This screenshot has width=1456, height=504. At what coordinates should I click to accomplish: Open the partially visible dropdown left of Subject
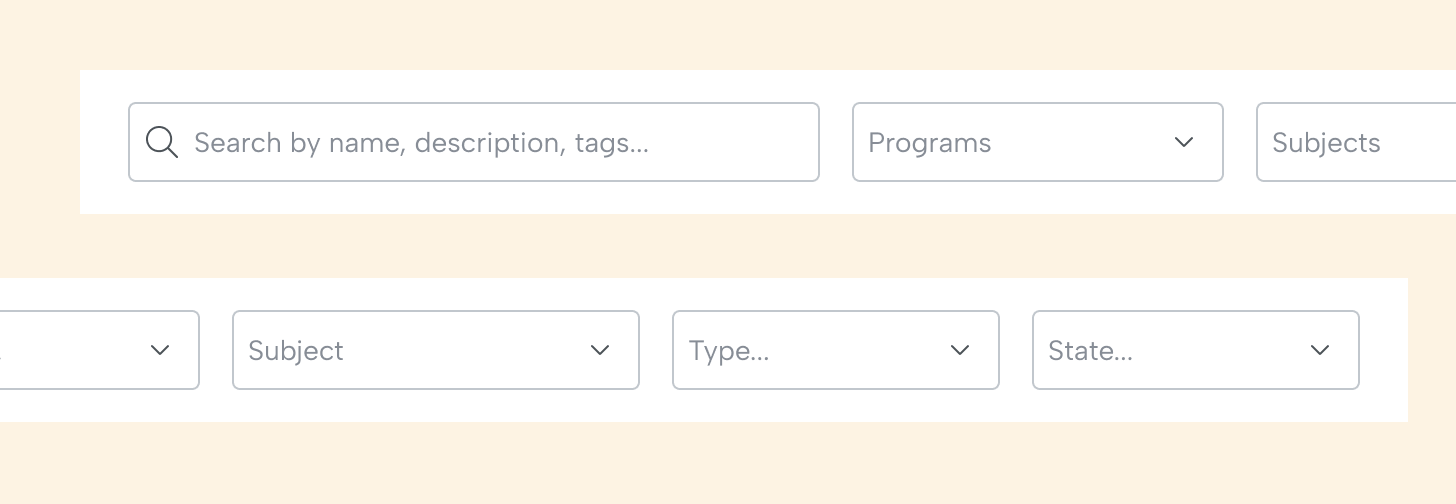click(x=90, y=350)
